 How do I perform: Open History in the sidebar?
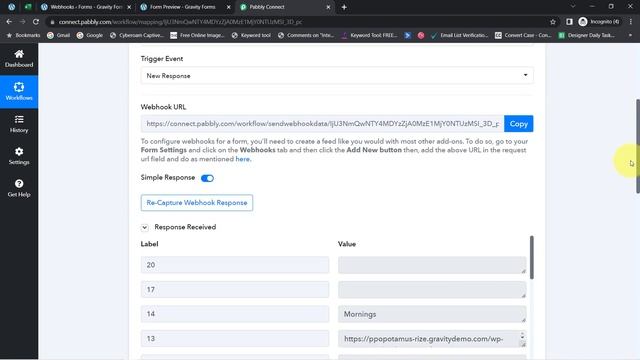pos(19,124)
